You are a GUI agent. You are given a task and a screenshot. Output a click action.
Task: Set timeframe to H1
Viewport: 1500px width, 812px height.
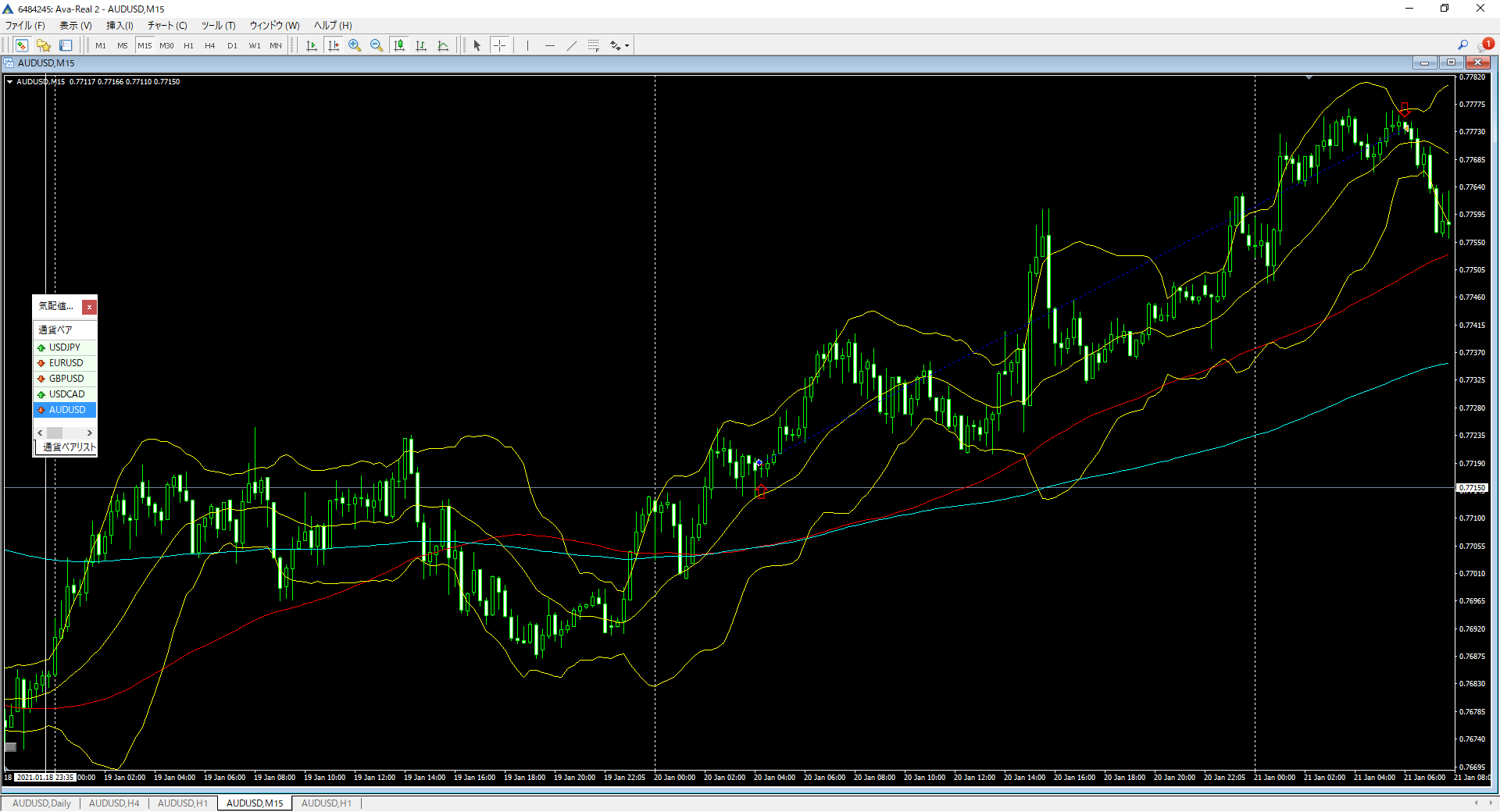pyautogui.click(x=188, y=45)
